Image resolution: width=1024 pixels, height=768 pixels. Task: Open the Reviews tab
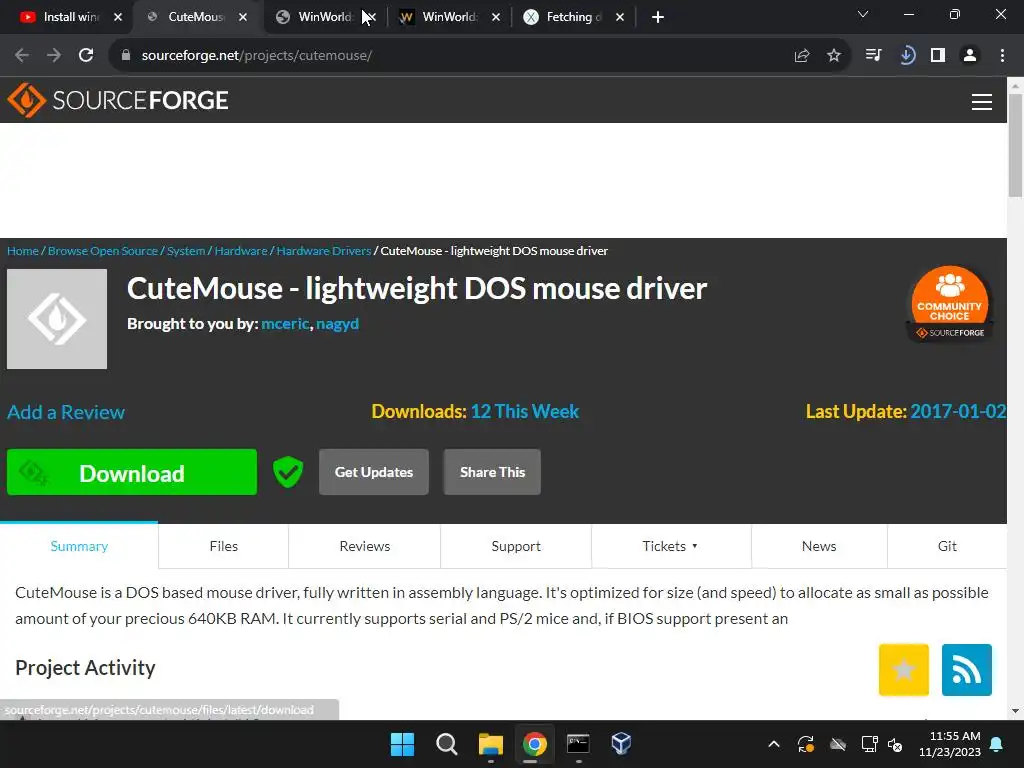click(364, 546)
